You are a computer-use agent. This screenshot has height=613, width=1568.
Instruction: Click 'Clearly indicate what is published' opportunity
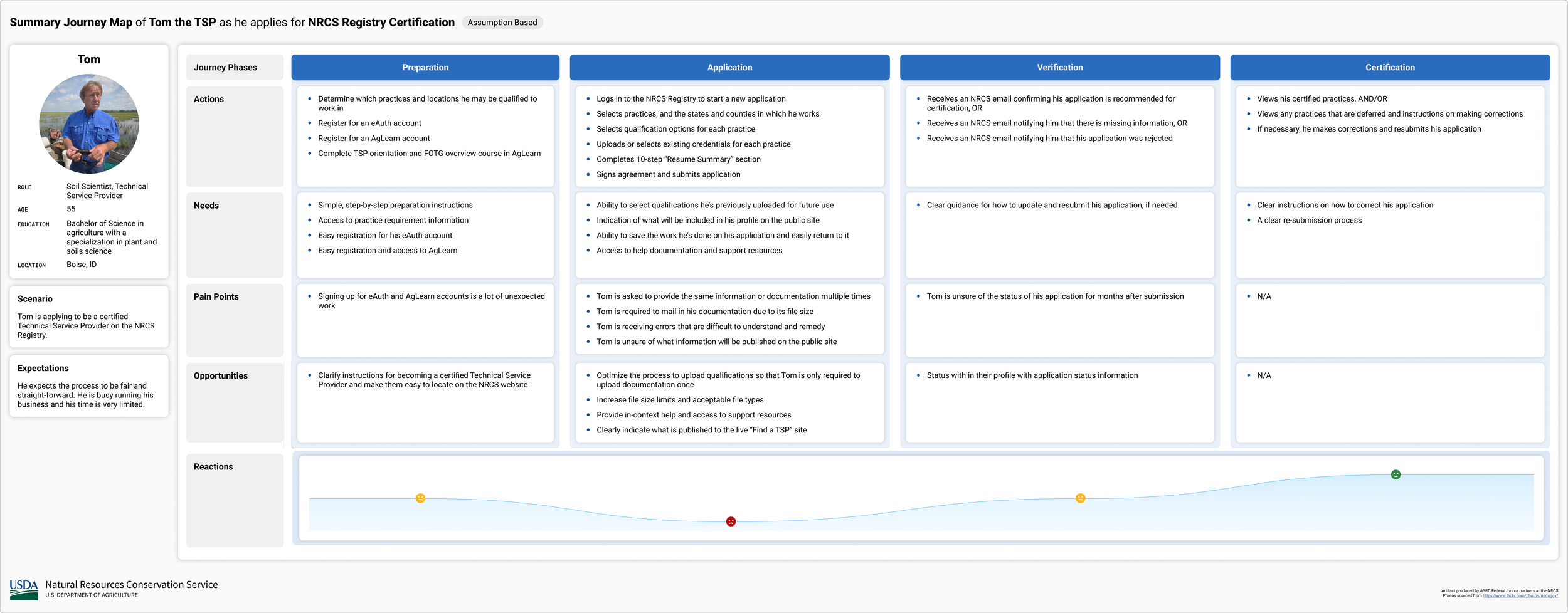click(701, 429)
